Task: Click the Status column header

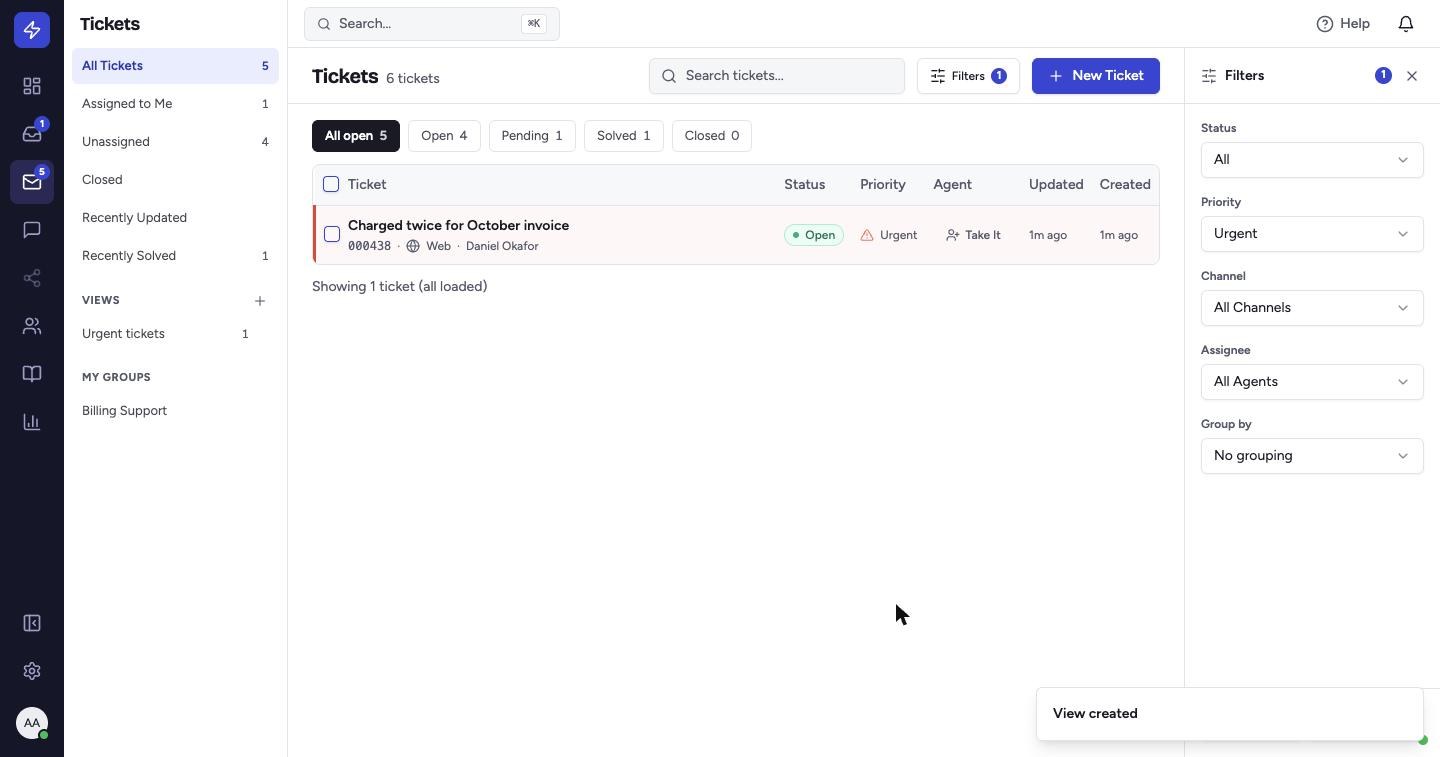Action: point(805,185)
